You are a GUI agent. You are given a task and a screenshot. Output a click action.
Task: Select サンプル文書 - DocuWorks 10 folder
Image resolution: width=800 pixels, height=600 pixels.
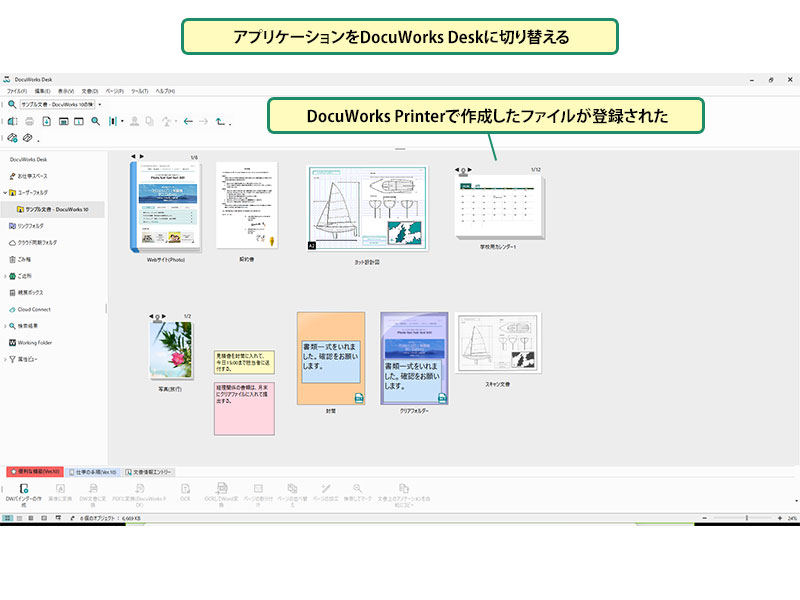[53, 209]
